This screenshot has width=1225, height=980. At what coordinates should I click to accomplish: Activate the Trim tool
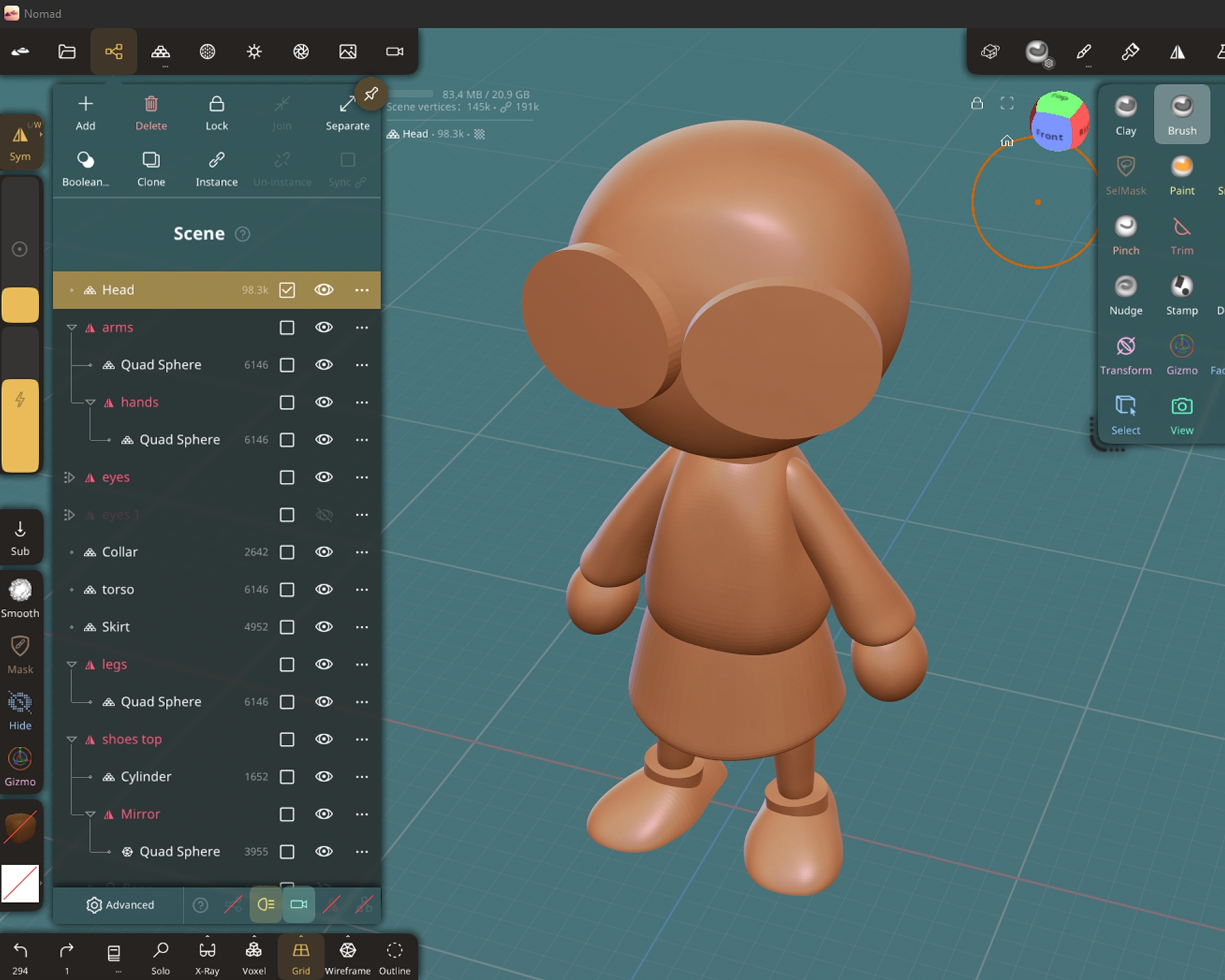coord(1181,235)
